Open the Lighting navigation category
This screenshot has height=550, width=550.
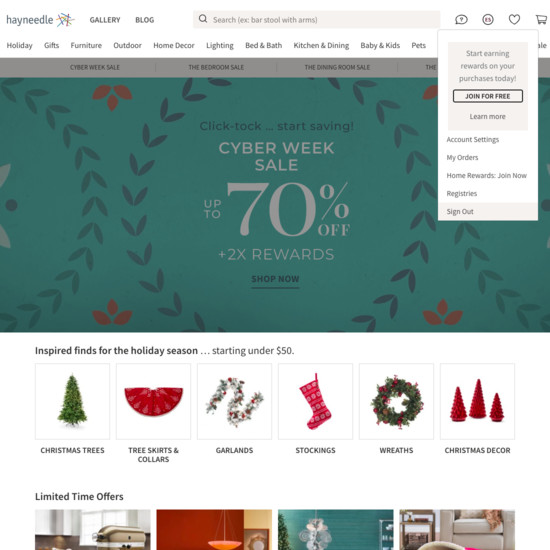tap(220, 45)
